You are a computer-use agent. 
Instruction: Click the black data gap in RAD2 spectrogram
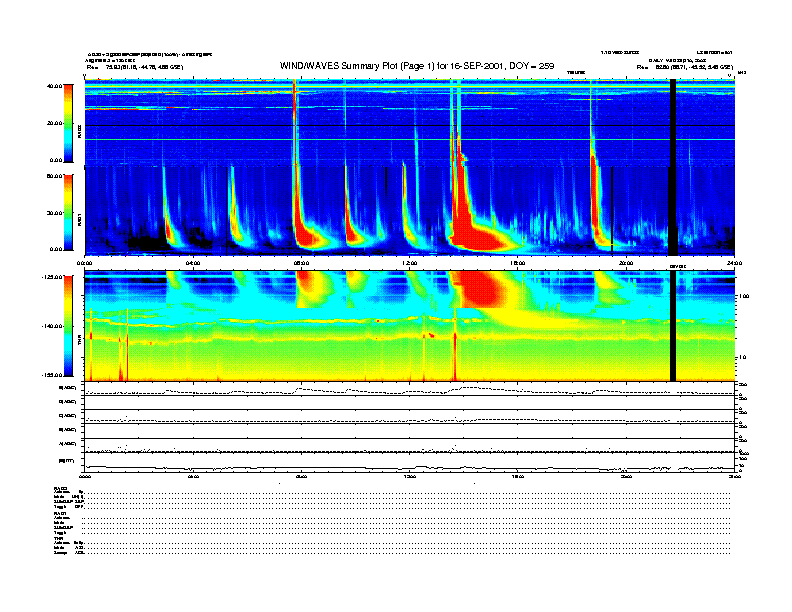pos(673,122)
